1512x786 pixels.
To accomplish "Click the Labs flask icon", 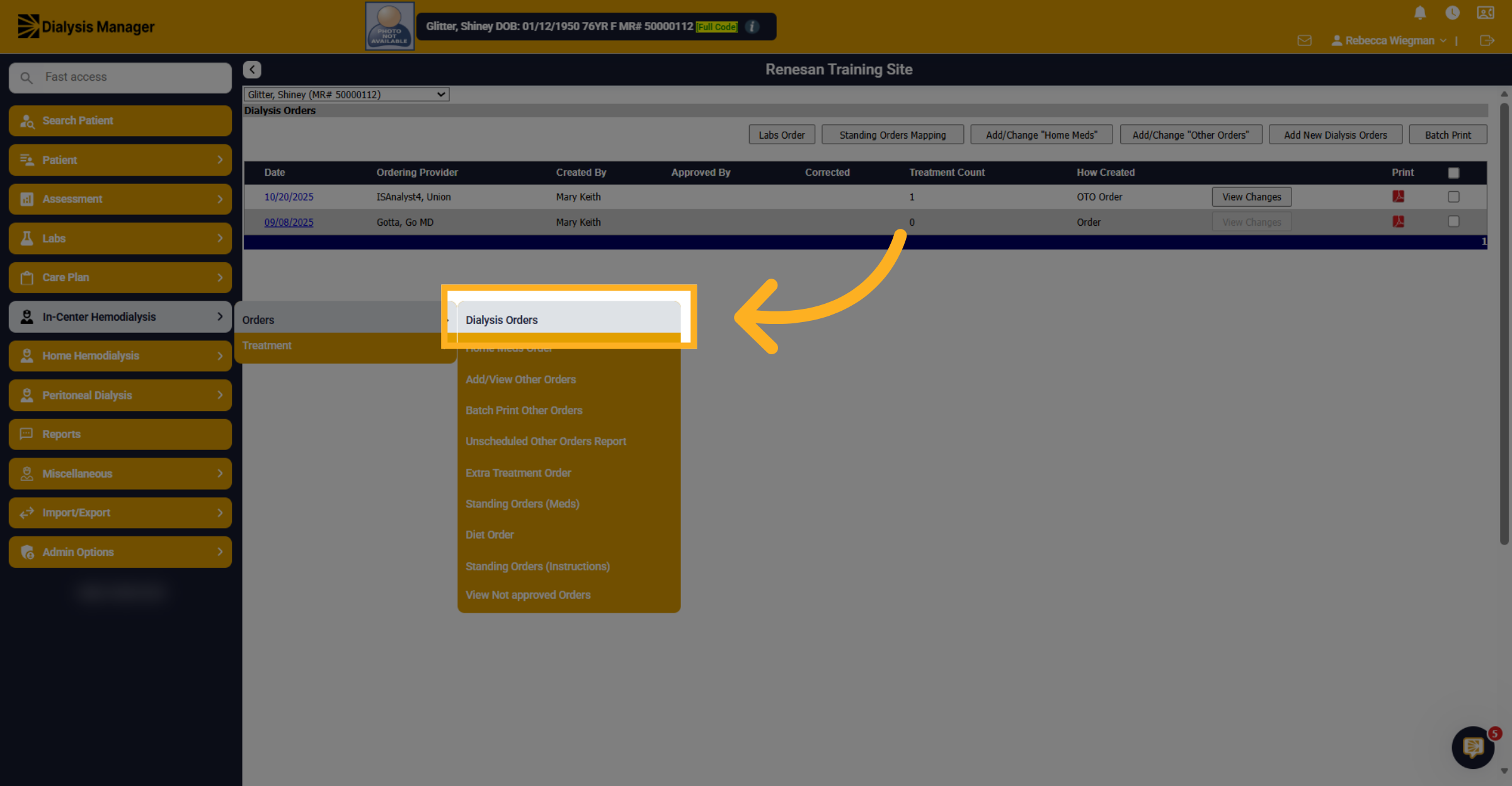I will [x=26, y=238].
